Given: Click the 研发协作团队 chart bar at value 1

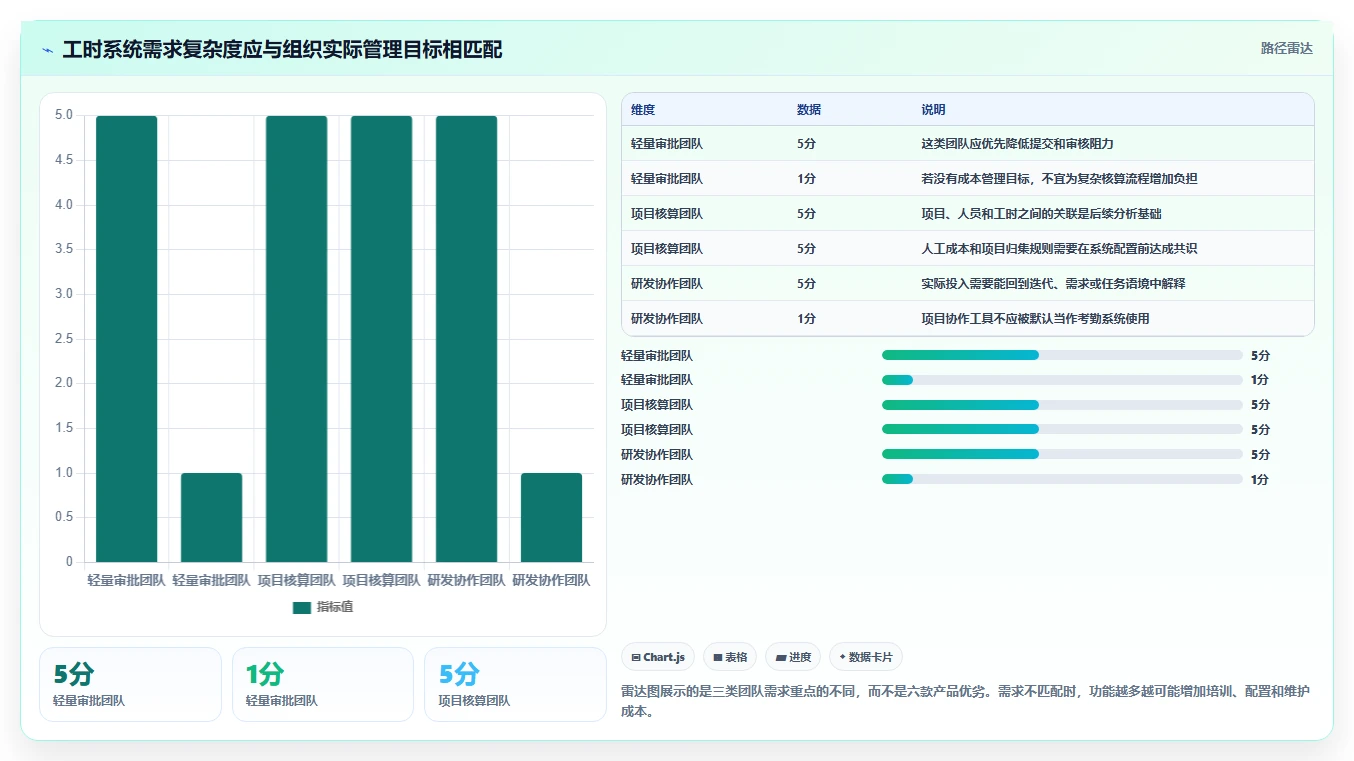Looking at the screenshot, I should [551, 517].
